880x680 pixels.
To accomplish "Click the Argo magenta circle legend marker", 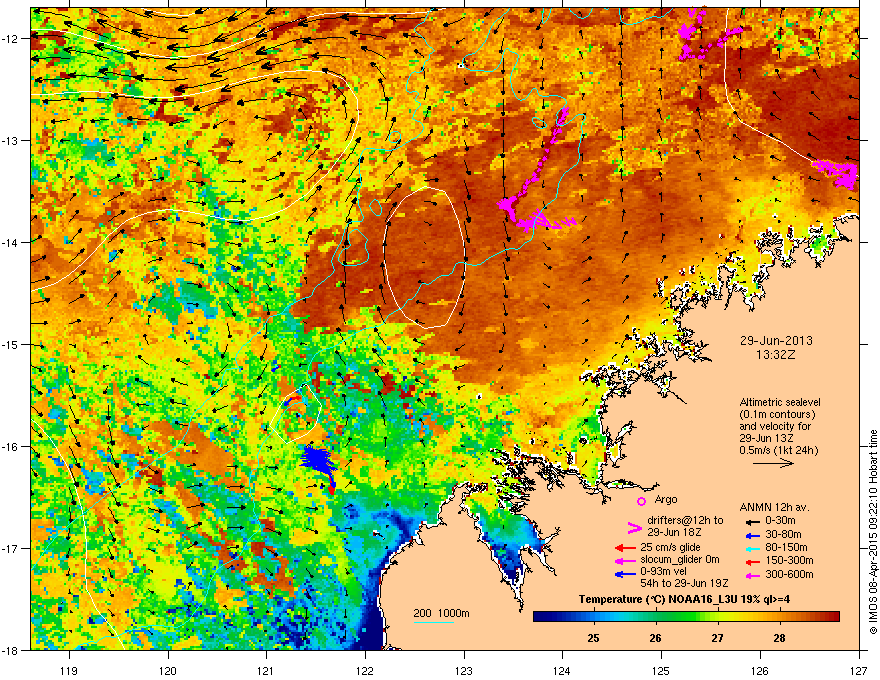I will click(x=641, y=501).
